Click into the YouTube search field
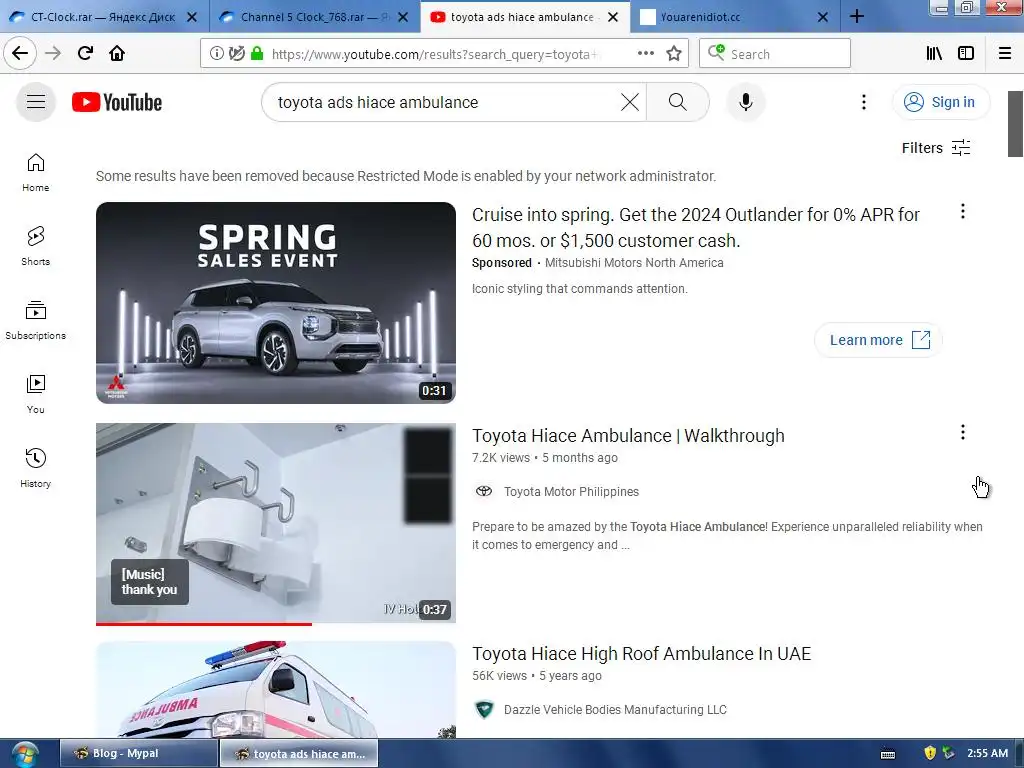Image resolution: width=1024 pixels, height=768 pixels. click(x=444, y=102)
